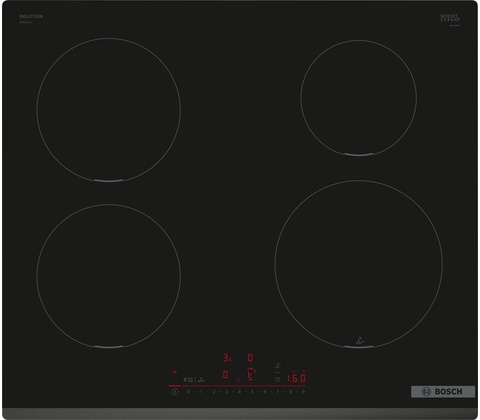The image size is (480, 420).
Task: Click the rear left cooking zone ring
Action: coord(109,110)
